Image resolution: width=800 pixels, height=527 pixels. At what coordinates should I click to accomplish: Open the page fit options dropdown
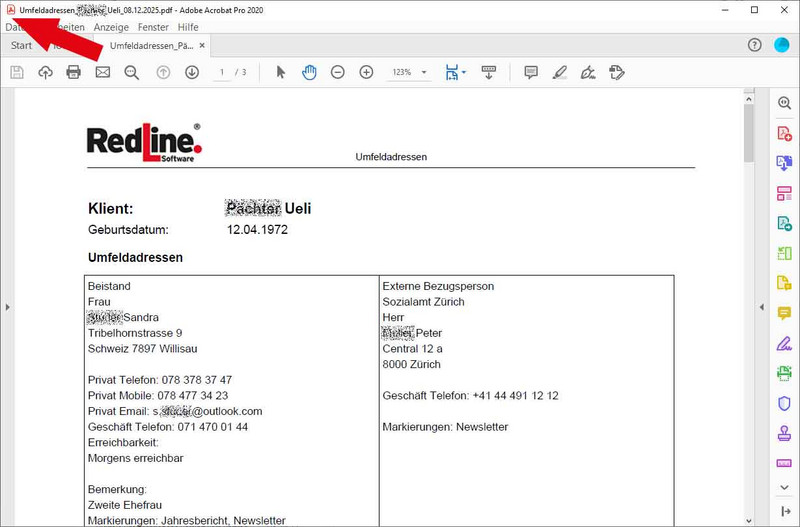(x=456, y=72)
